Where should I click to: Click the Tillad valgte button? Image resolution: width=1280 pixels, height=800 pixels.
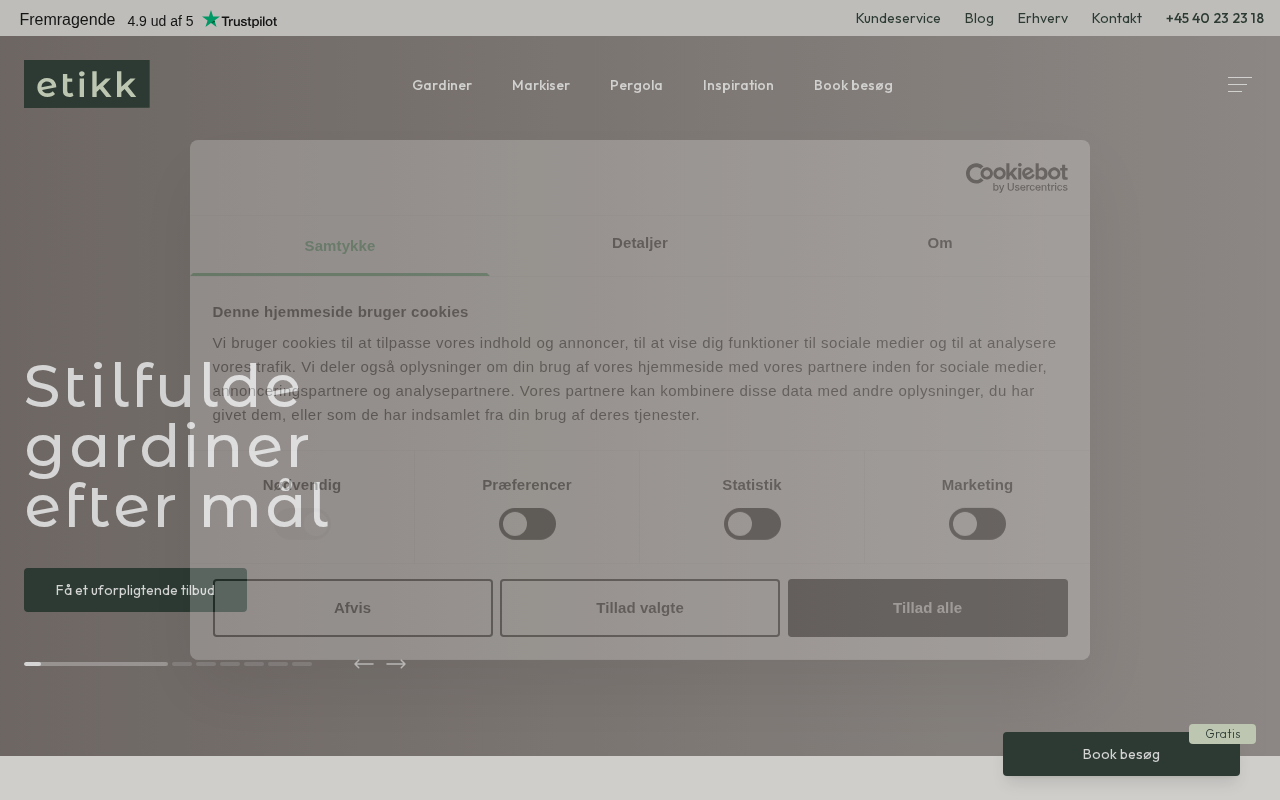[x=640, y=608]
